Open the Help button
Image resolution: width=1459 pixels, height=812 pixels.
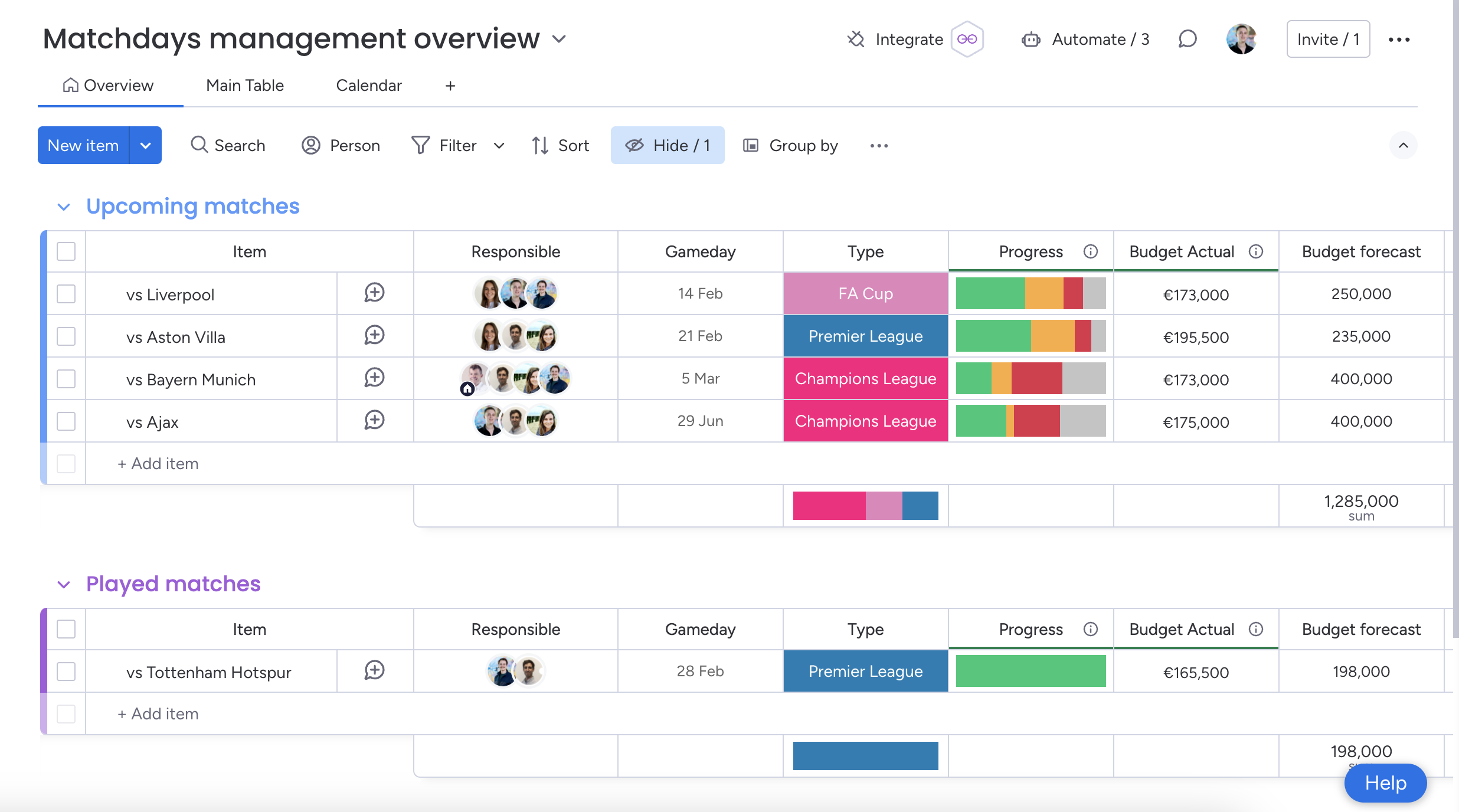(x=1385, y=783)
